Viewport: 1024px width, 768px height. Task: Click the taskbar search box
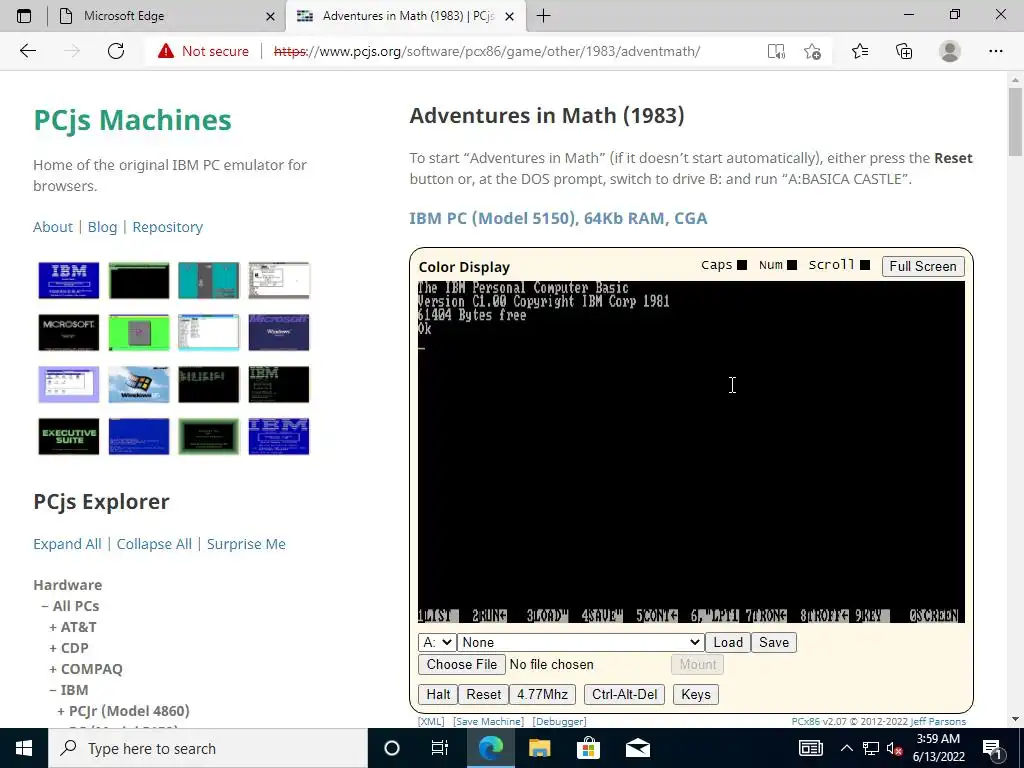point(208,748)
